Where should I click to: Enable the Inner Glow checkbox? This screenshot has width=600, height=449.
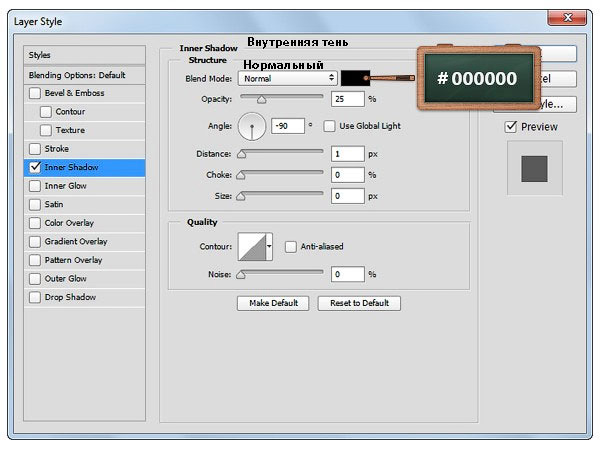[x=35, y=186]
